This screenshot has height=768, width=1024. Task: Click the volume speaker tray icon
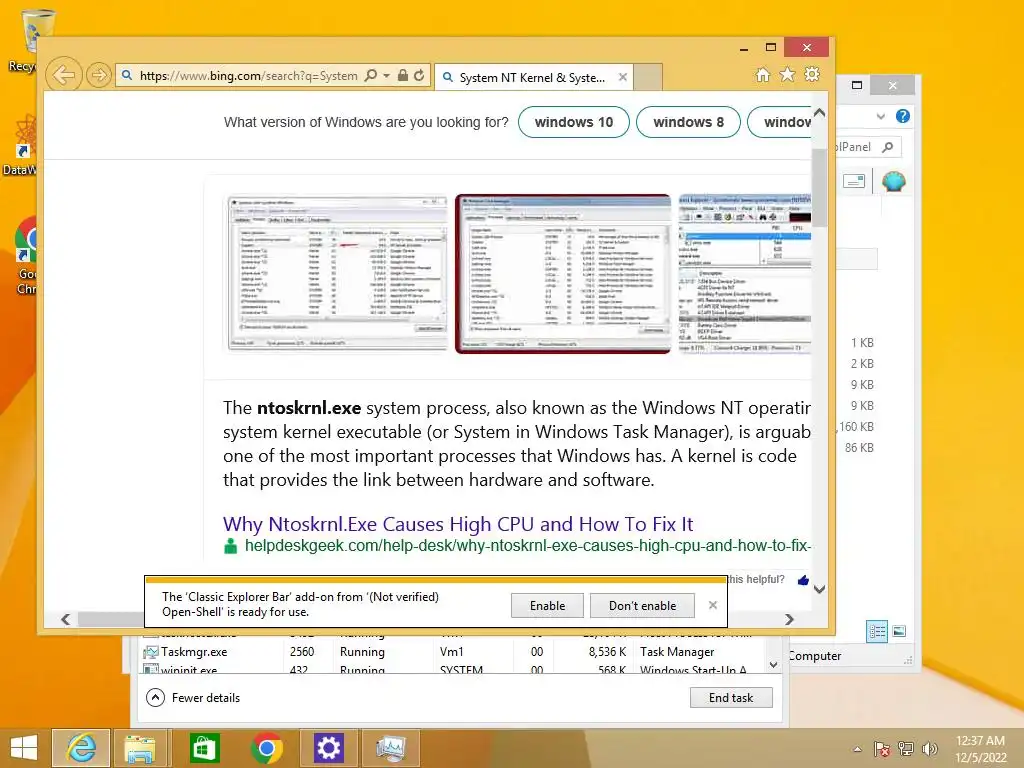point(929,749)
